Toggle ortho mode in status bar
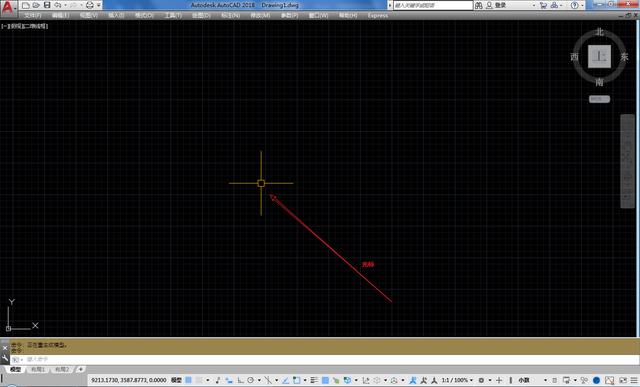This screenshot has width=640, height=387. [240, 380]
